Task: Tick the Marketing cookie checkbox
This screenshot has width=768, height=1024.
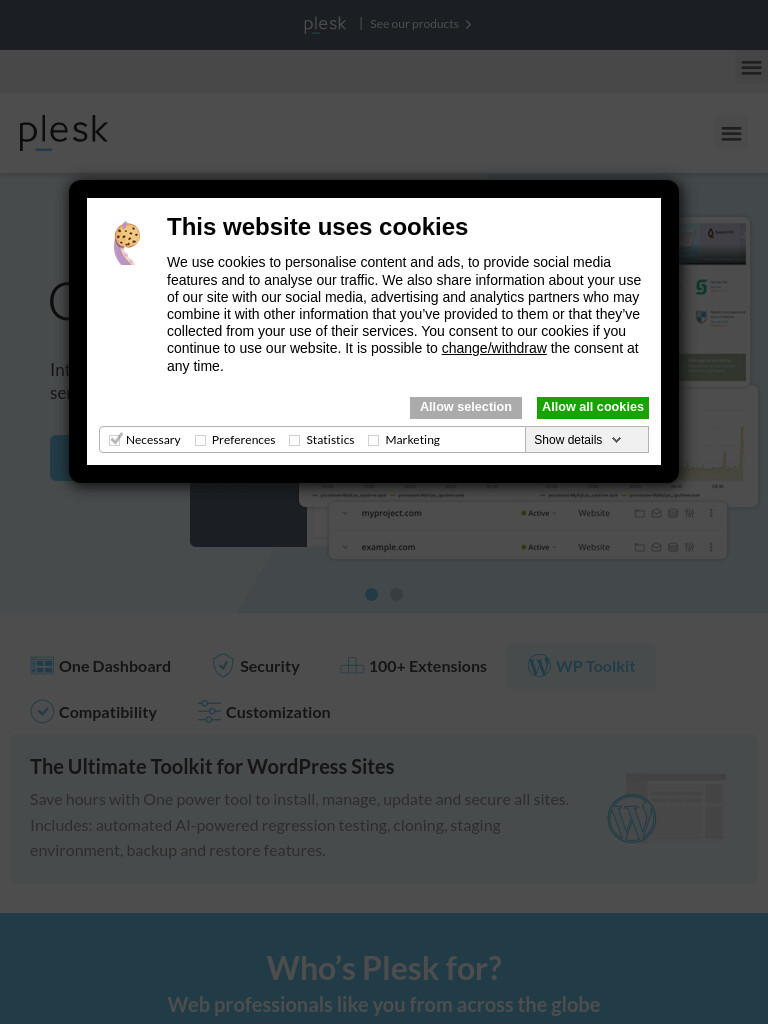Action: [x=374, y=441]
